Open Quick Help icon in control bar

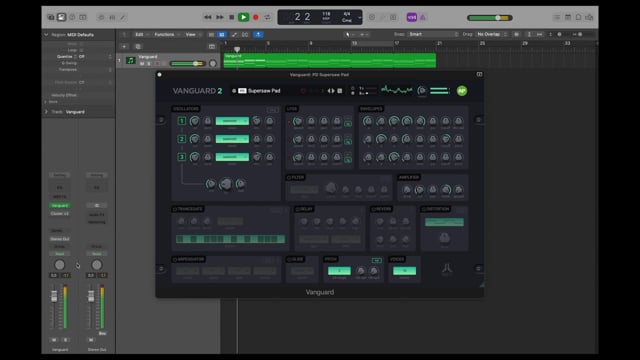72,17
